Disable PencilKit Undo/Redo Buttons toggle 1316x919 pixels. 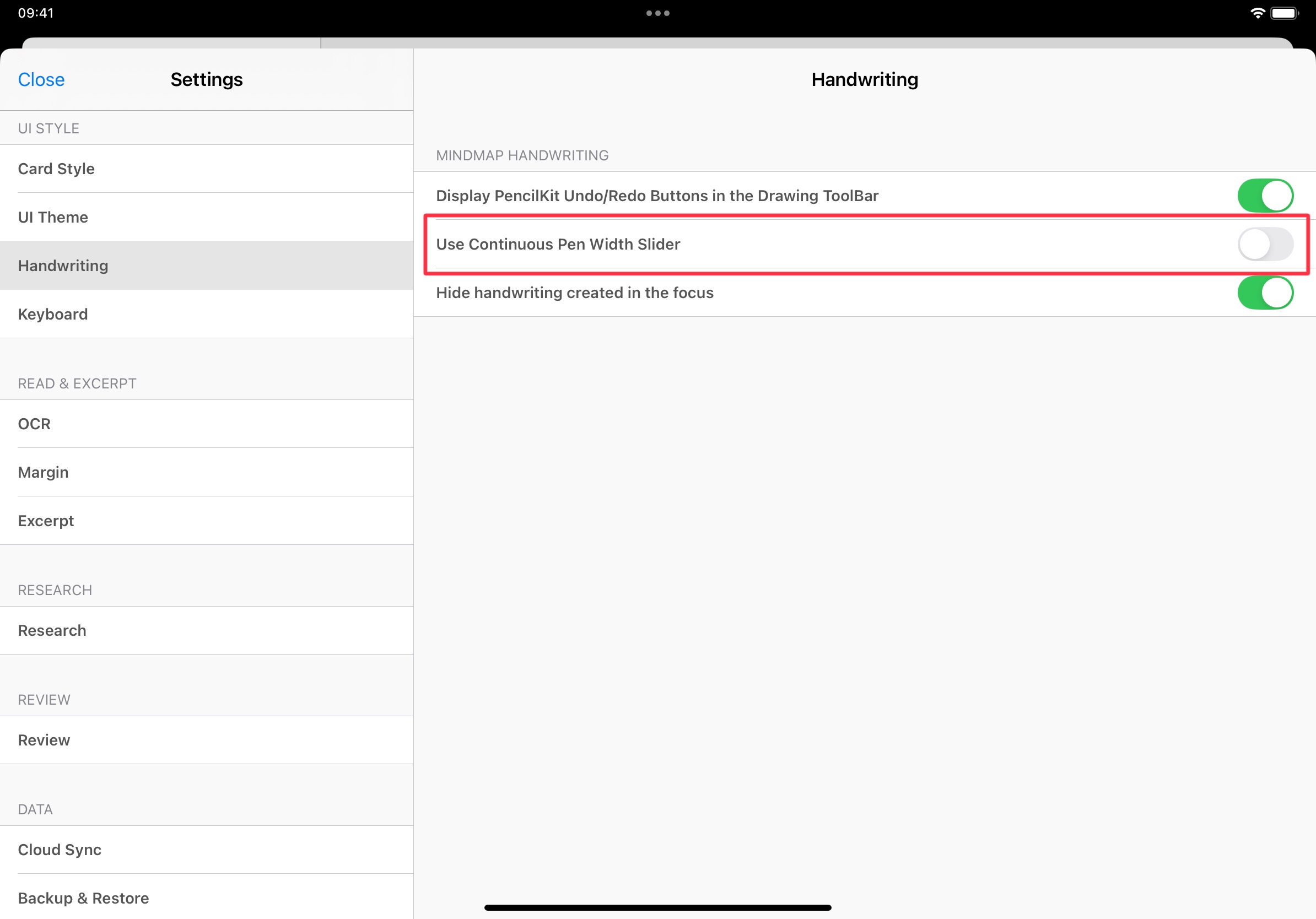1264,196
